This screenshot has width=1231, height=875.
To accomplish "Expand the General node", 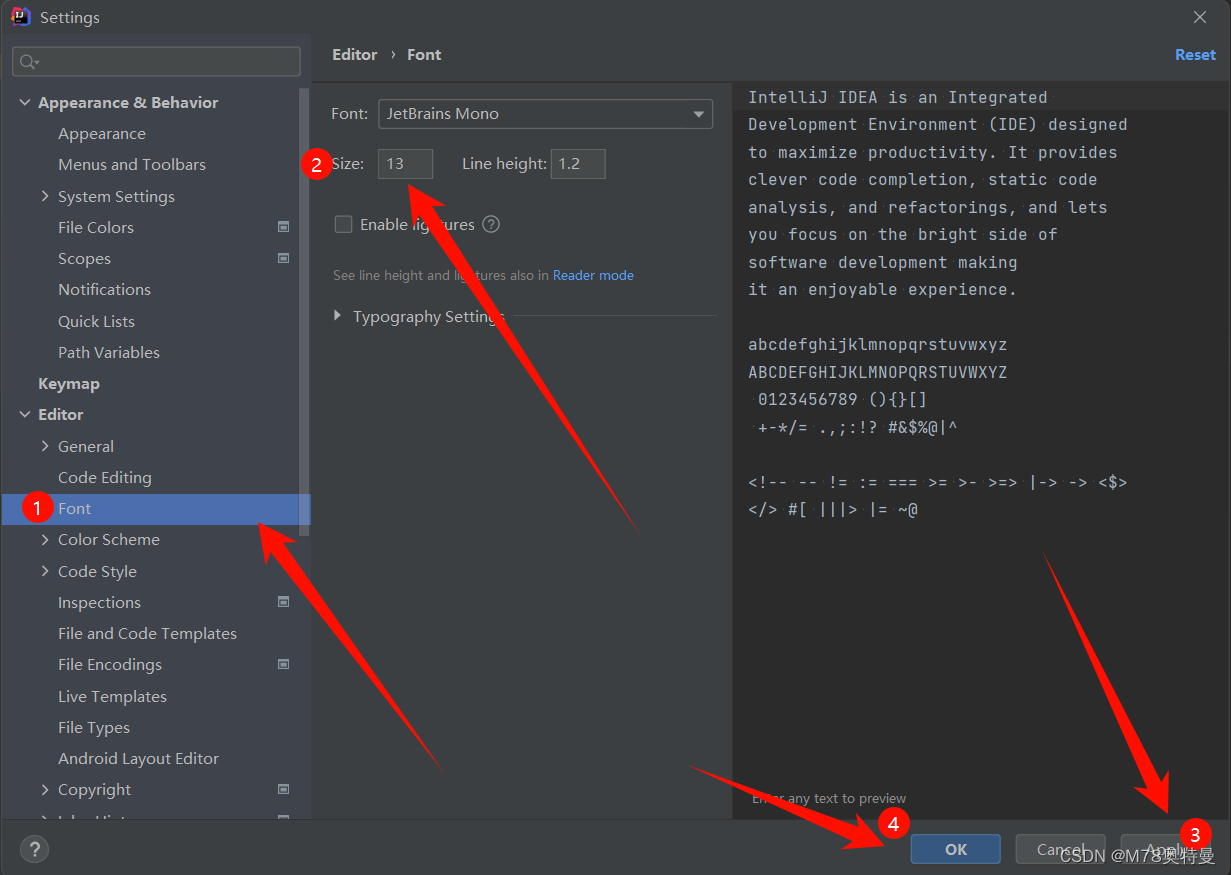I will [45, 446].
